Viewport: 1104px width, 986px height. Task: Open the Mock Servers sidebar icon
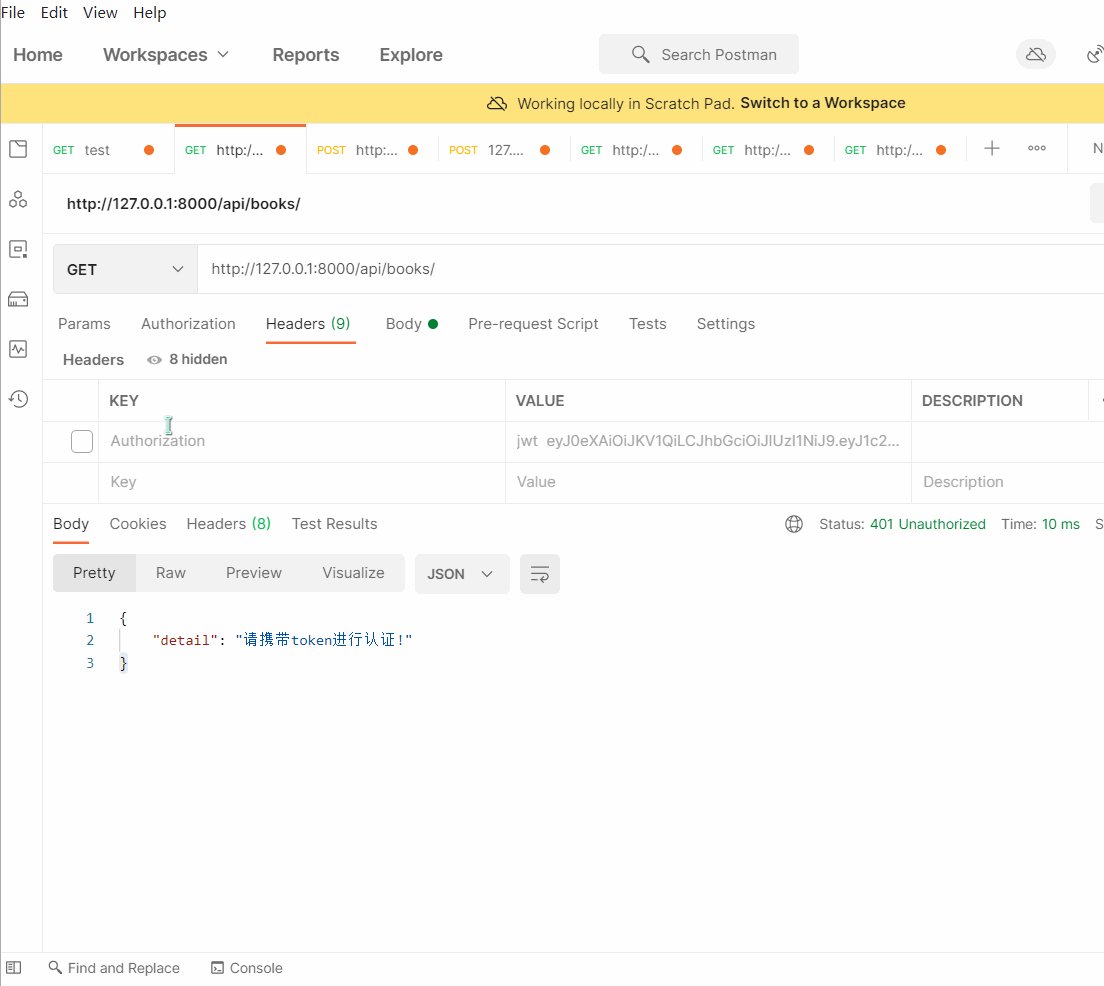18,299
